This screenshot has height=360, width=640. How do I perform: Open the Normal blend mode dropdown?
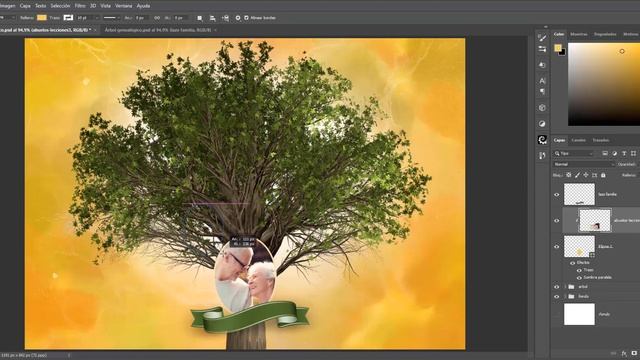pos(584,164)
